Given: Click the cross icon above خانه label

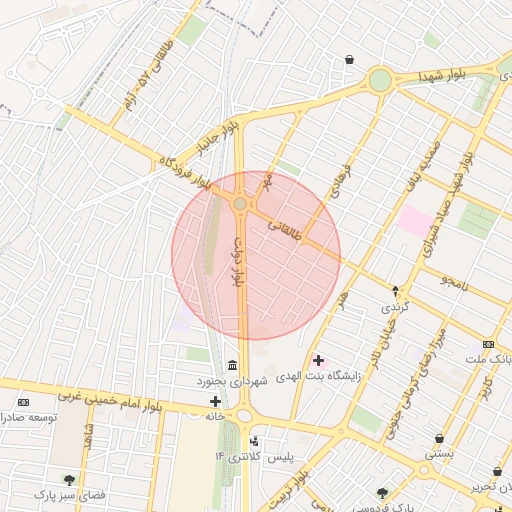Looking at the screenshot, I should tap(215, 402).
